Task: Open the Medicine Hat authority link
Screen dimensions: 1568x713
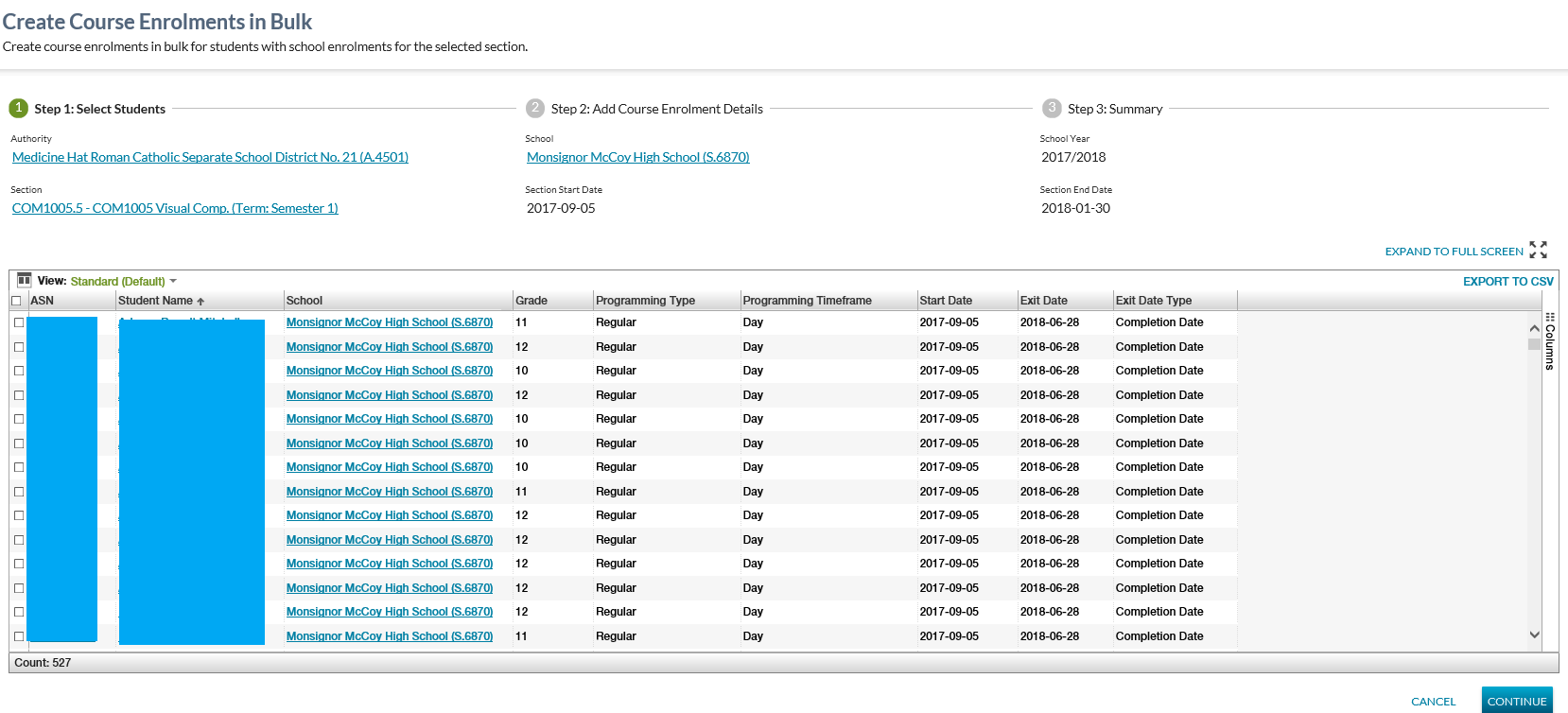Action: (x=210, y=157)
